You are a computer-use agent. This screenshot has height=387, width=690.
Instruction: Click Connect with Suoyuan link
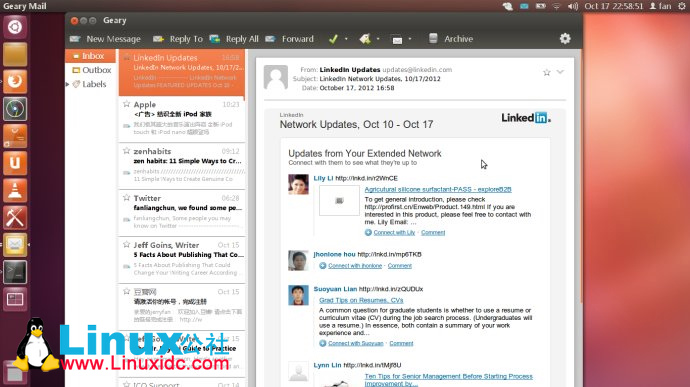click(356, 343)
